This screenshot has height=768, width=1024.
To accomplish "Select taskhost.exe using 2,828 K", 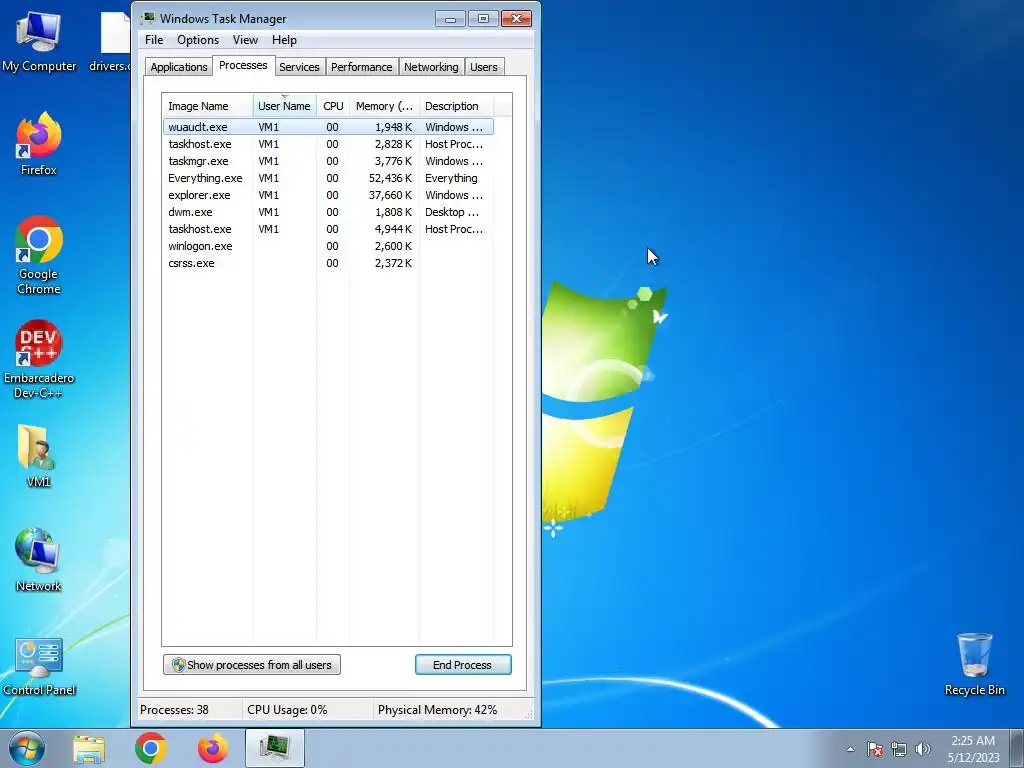I will click(x=328, y=144).
